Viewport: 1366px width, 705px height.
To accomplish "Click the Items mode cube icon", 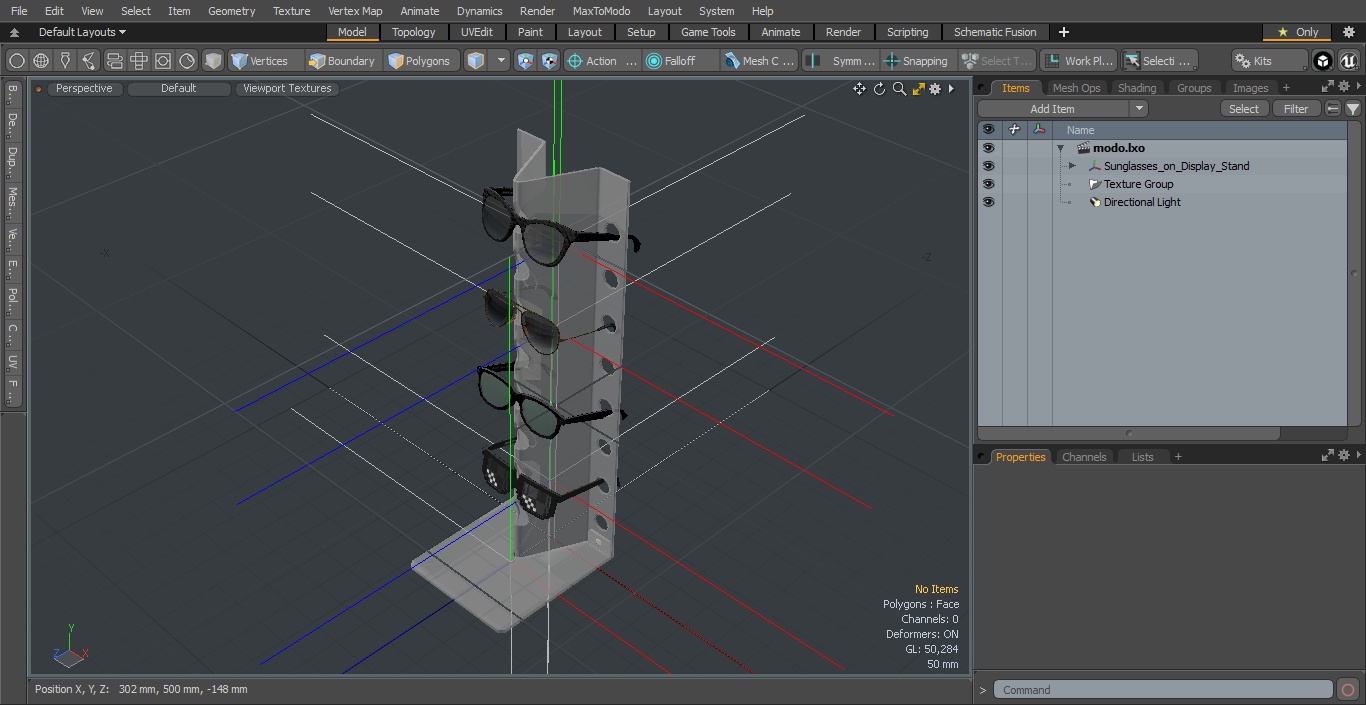I will point(476,61).
